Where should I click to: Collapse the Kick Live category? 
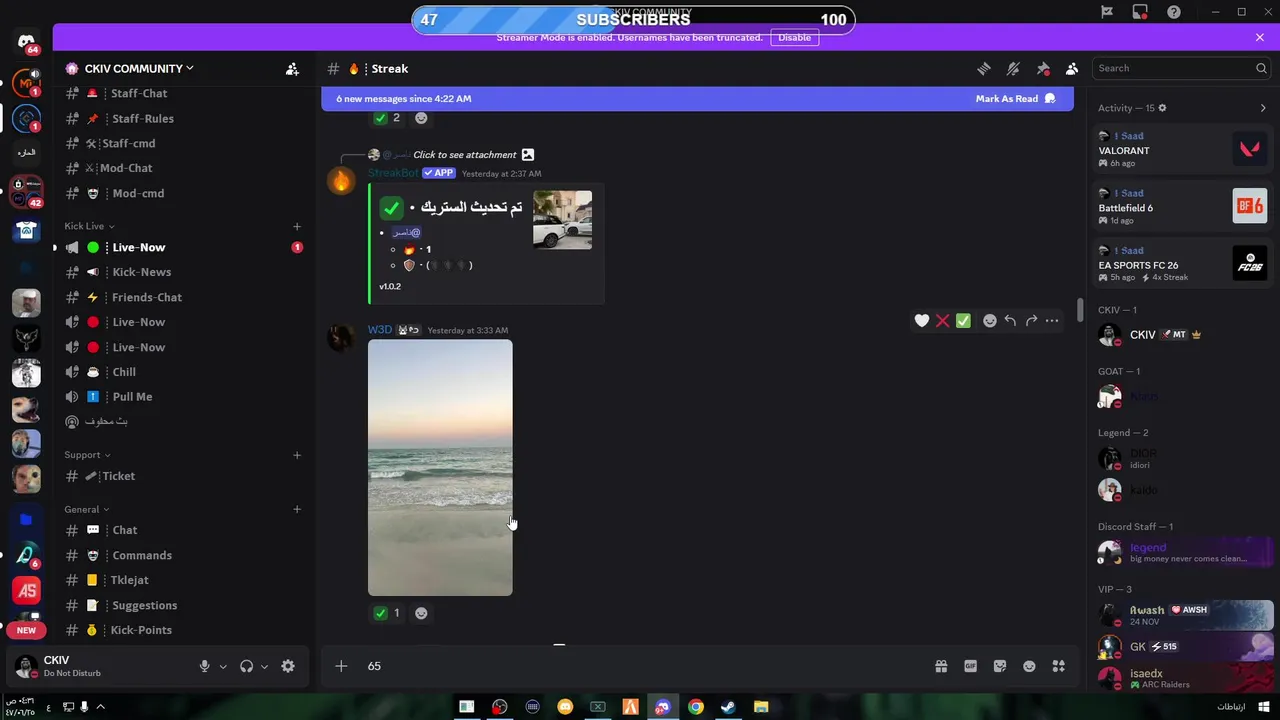click(x=89, y=226)
